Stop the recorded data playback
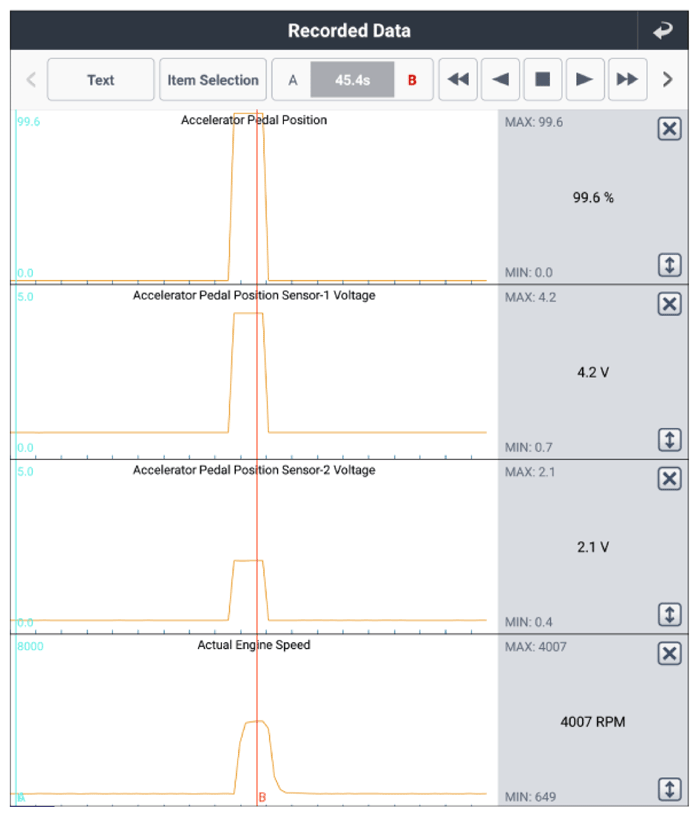699x816 pixels. tap(543, 80)
